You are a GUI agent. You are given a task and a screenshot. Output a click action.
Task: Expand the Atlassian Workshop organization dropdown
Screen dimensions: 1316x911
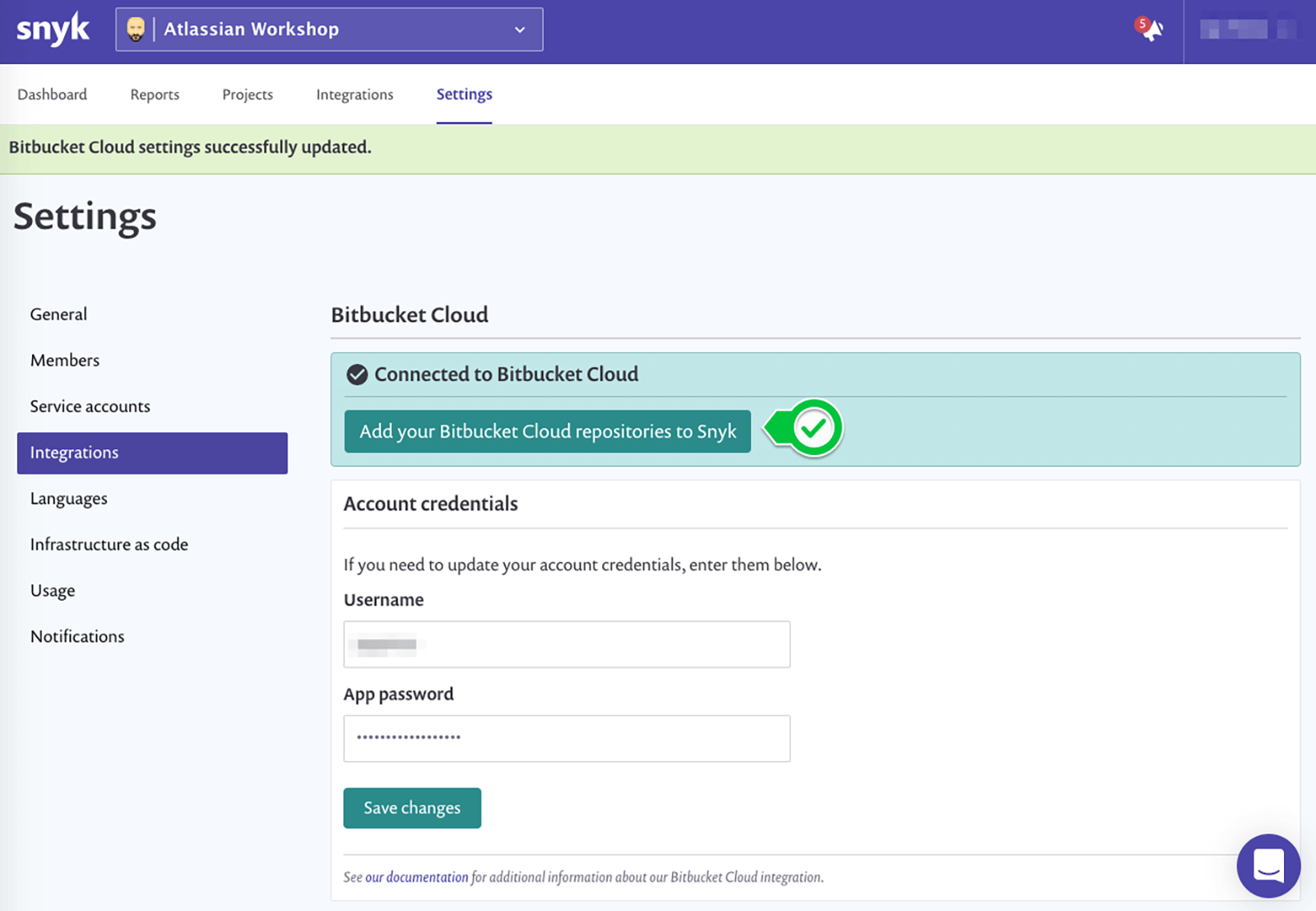click(x=329, y=30)
